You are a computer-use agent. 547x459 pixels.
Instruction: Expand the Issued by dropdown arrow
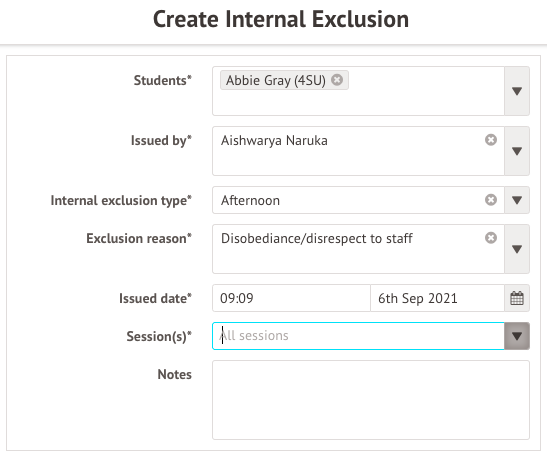pos(517,151)
